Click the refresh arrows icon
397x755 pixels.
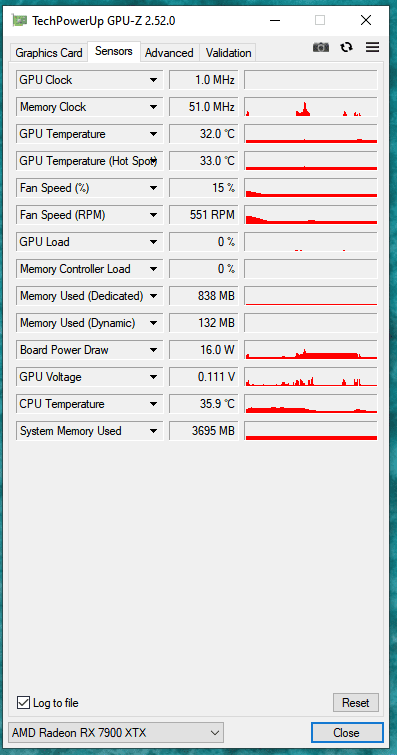pos(346,47)
